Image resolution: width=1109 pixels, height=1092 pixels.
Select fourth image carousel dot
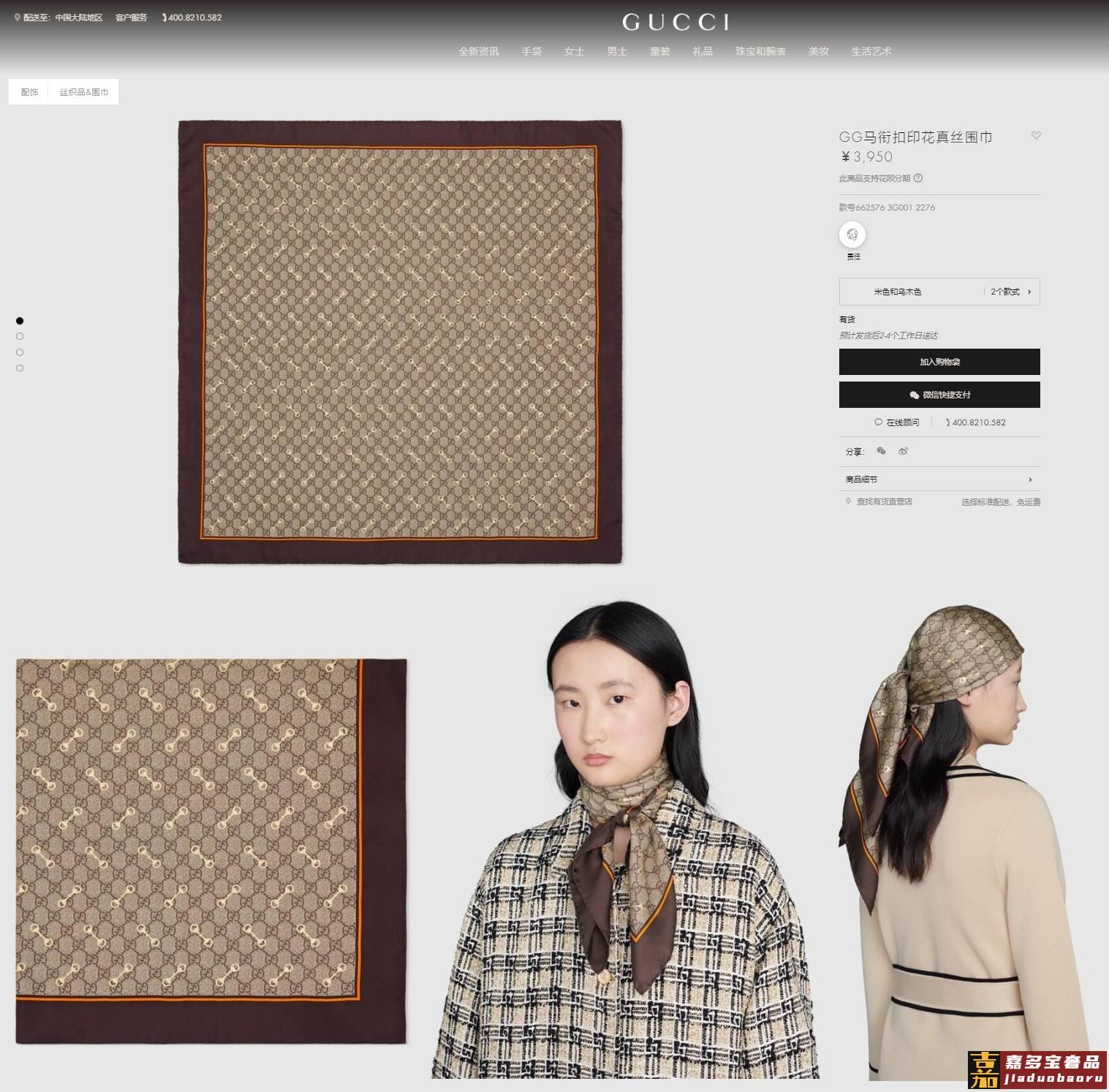click(20, 368)
